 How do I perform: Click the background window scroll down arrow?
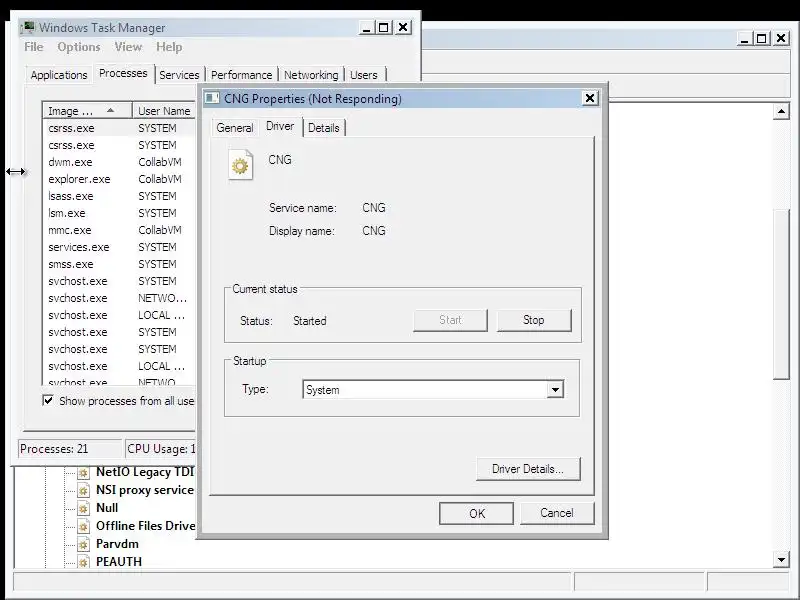pyautogui.click(x=781, y=560)
